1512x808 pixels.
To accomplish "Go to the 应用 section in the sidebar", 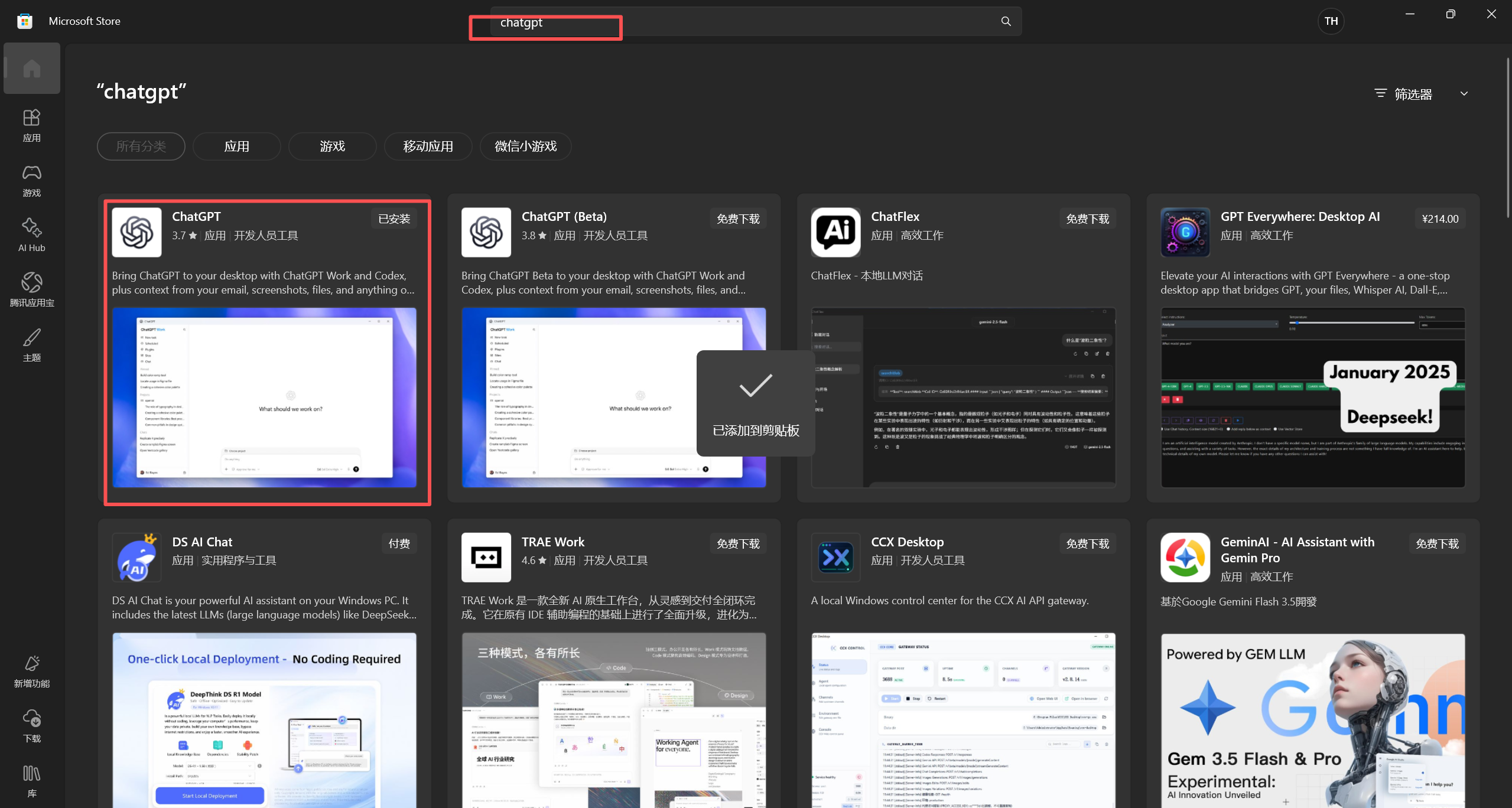I will point(32,125).
